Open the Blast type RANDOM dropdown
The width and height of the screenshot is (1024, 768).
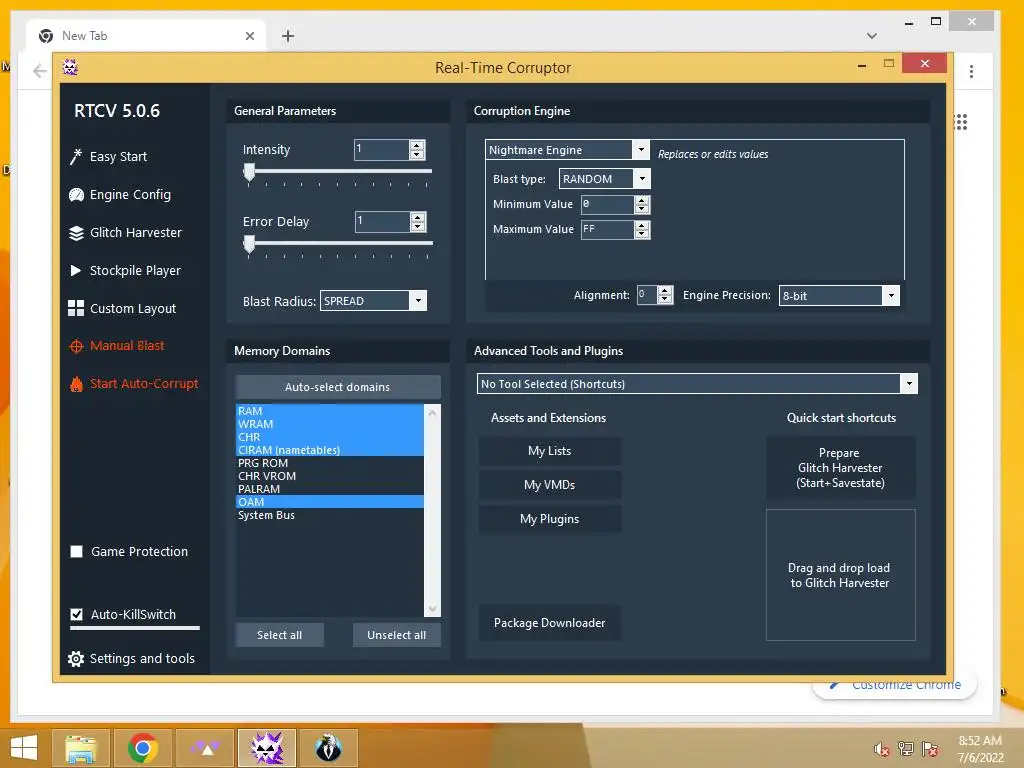click(643, 178)
